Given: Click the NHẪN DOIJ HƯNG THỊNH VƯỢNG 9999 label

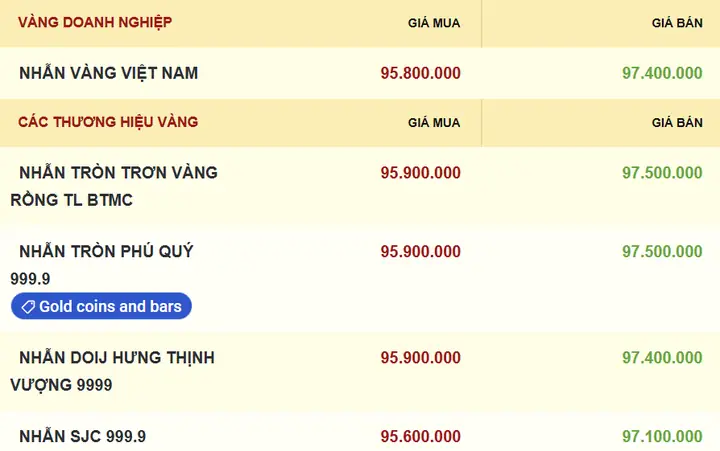Looking at the screenshot, I should (x=112, y=371).
